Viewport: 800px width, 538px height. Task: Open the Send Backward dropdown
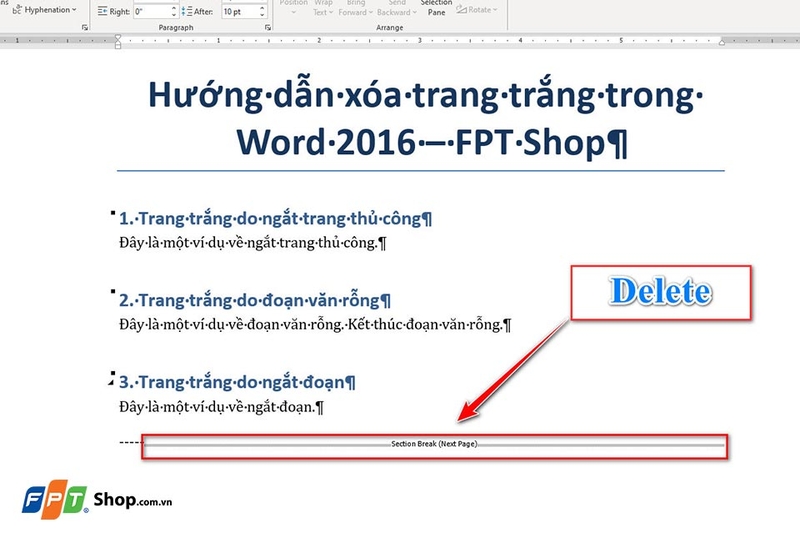click(396, 8)
